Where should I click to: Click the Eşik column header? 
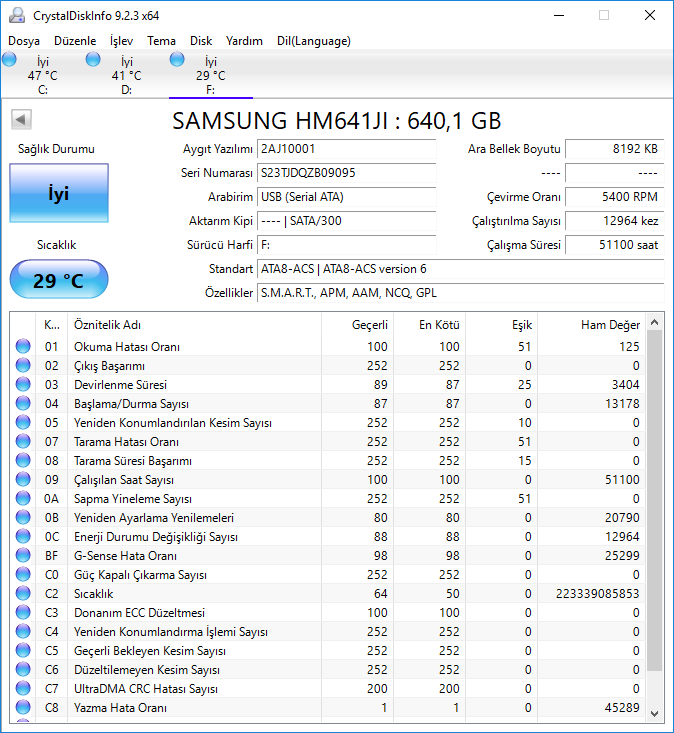[502, 325]
